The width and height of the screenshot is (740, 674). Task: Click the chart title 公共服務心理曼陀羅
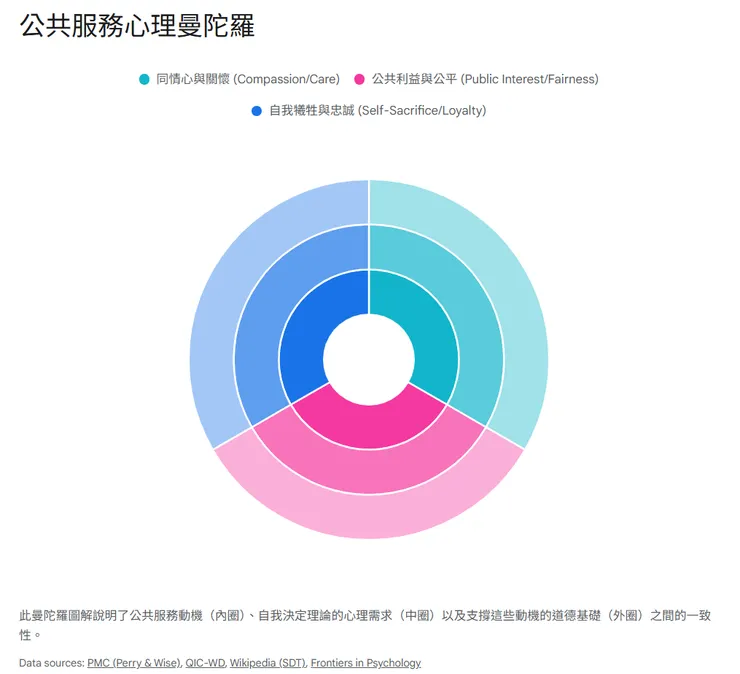click(x=137, y=25)
